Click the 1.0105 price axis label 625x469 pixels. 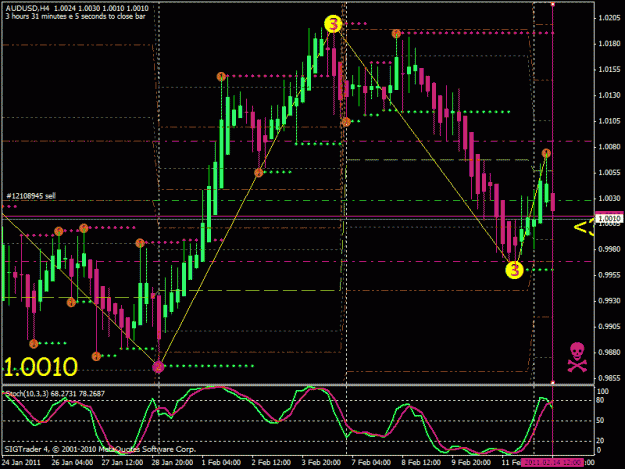pos(609,121)
